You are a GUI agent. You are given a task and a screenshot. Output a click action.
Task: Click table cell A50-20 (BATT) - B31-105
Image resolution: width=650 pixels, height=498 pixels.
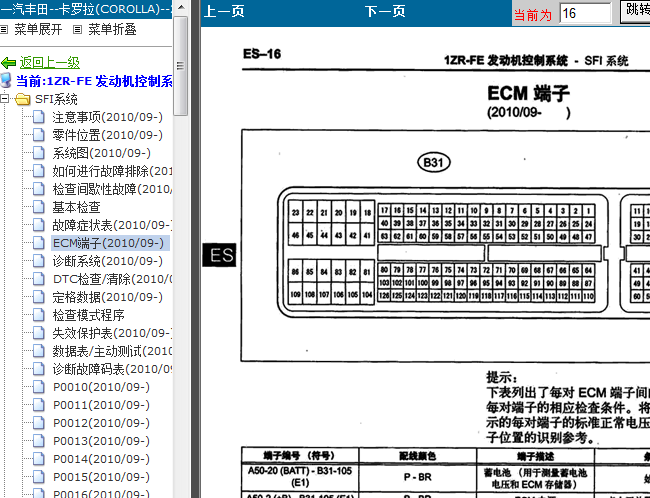click(x=300, y=477)
